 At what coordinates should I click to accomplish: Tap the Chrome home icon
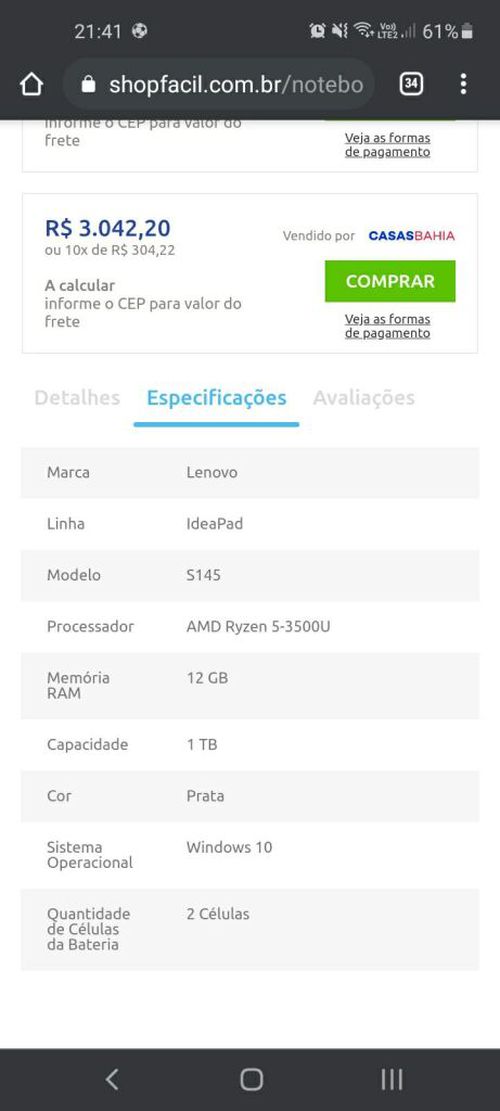coord(31,85)
